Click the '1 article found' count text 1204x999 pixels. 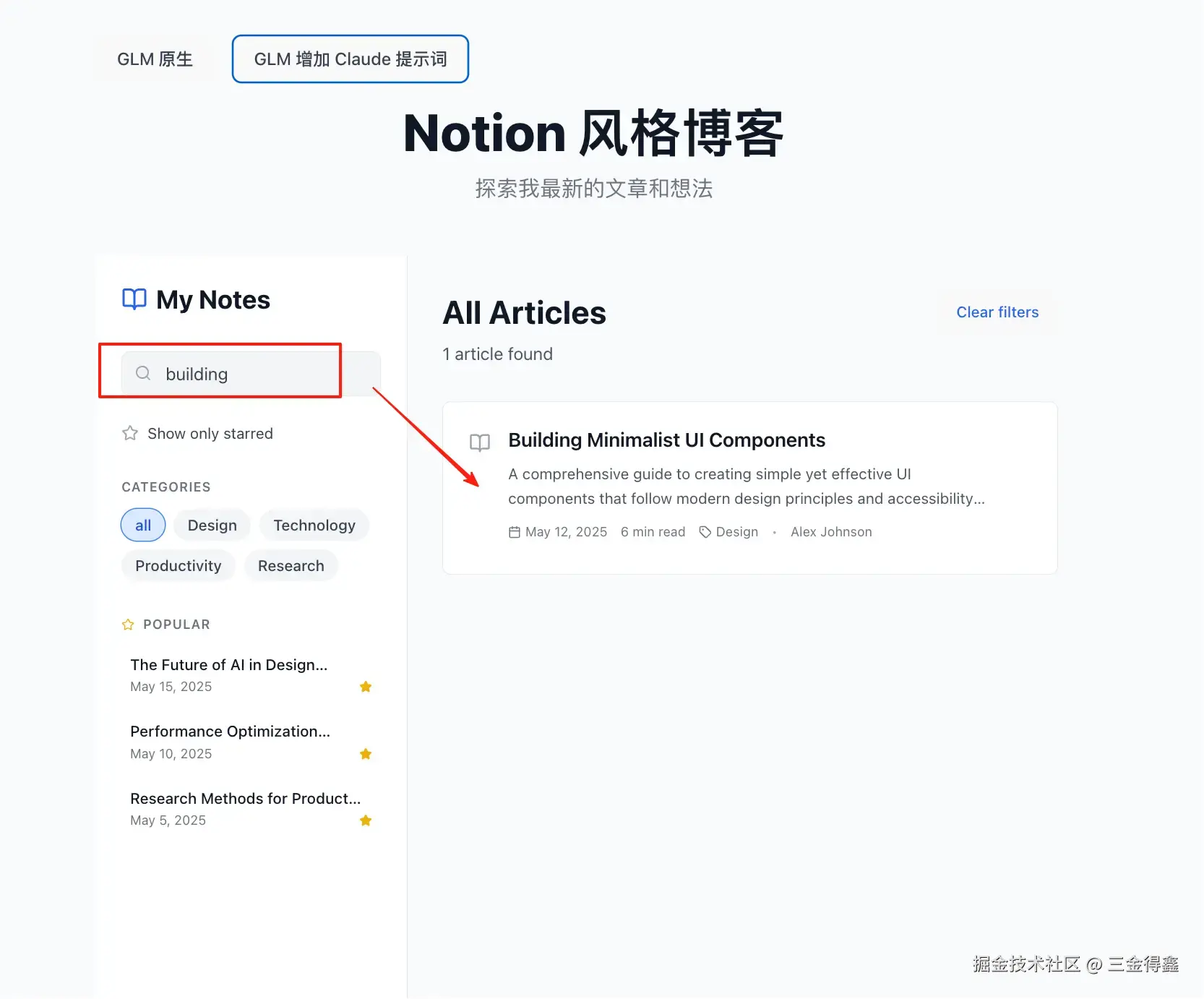(498, 354)
